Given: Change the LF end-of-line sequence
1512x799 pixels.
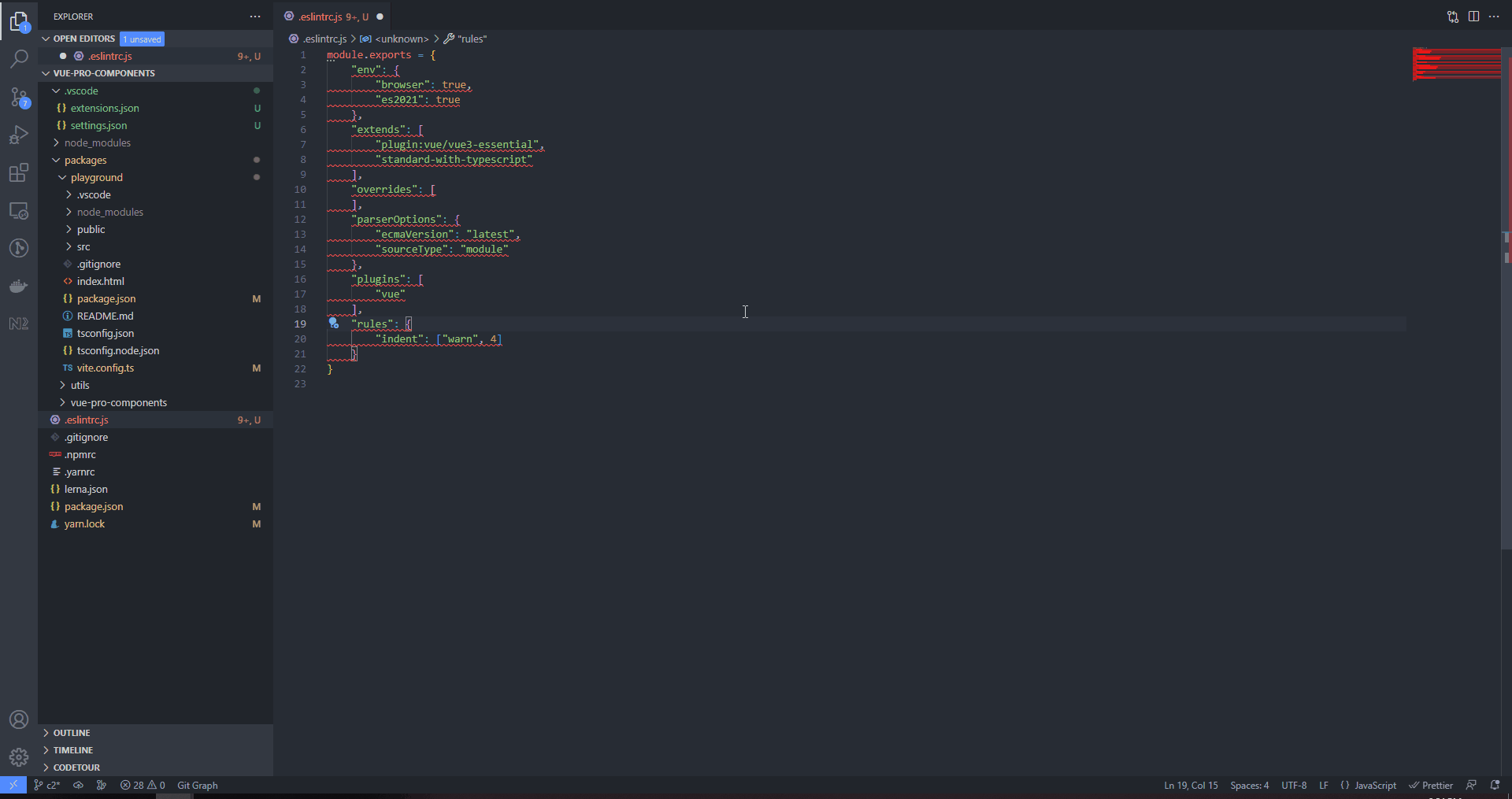Looking at the screenshot, I should [x=1324, y=785].
